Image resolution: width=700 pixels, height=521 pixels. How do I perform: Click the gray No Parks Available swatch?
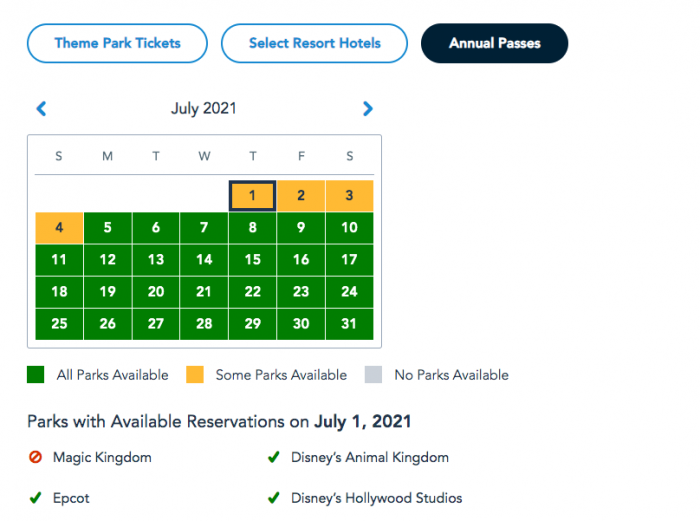point(373,375)
